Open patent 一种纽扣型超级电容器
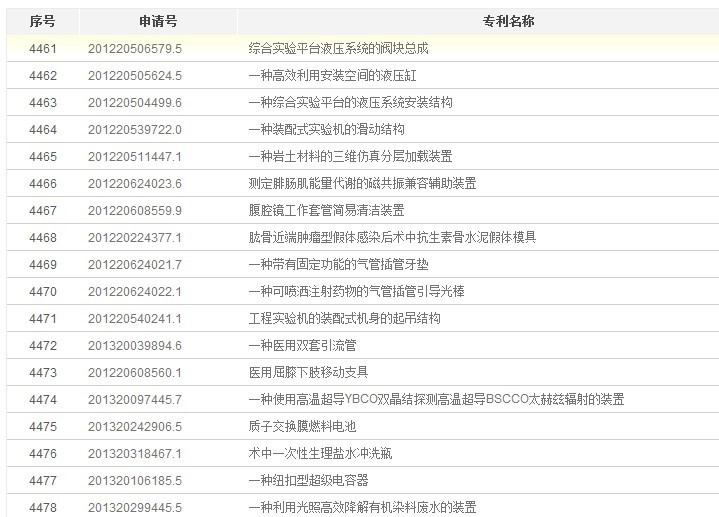 pyautogui.click(x=308, y=480)
